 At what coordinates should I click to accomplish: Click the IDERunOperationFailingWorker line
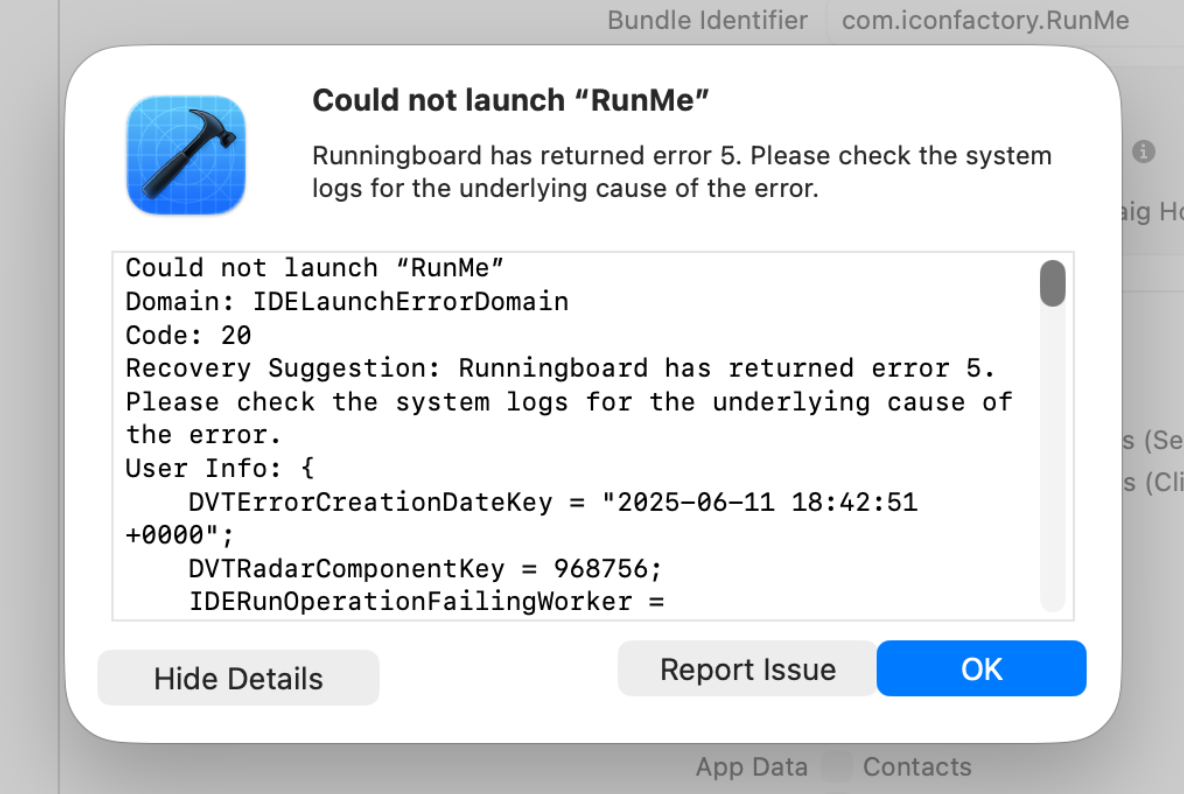(427, 602)
